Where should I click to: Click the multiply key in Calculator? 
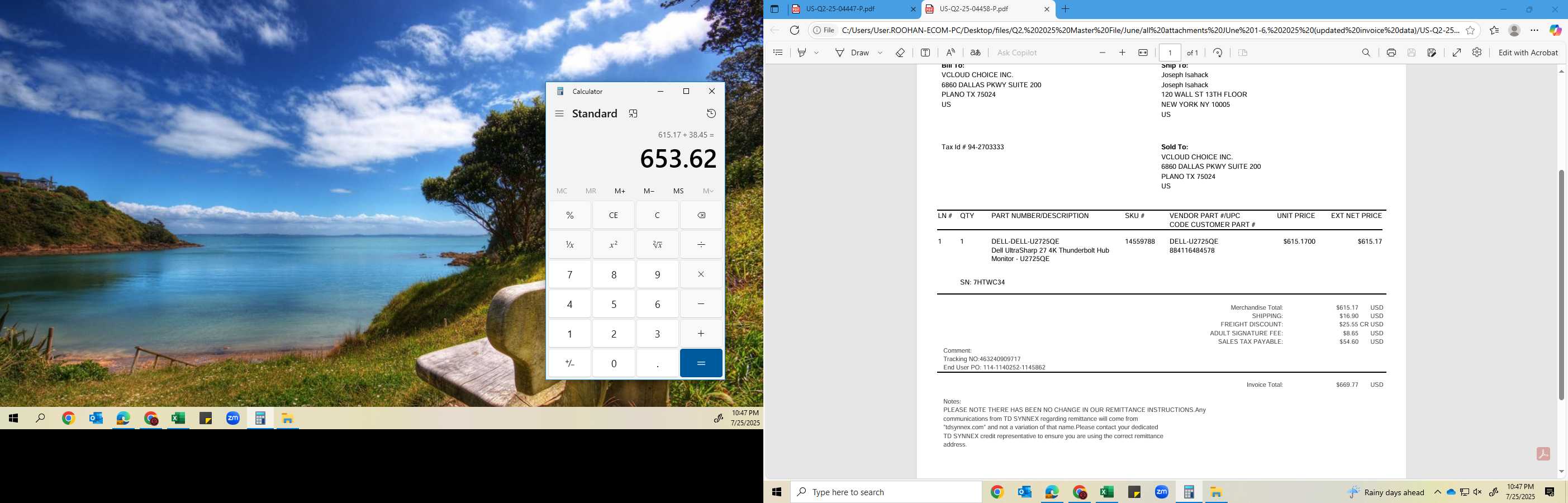(701, 274)
